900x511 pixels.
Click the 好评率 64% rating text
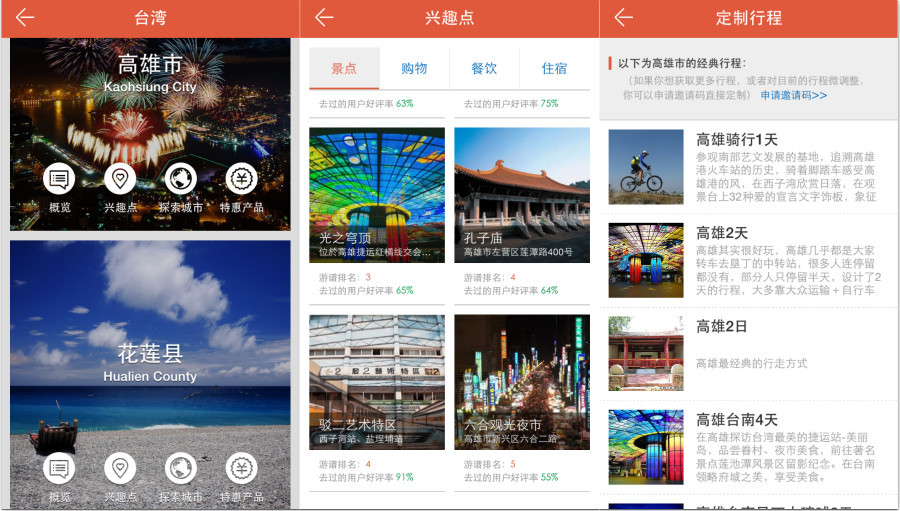[x=511, y=291]
